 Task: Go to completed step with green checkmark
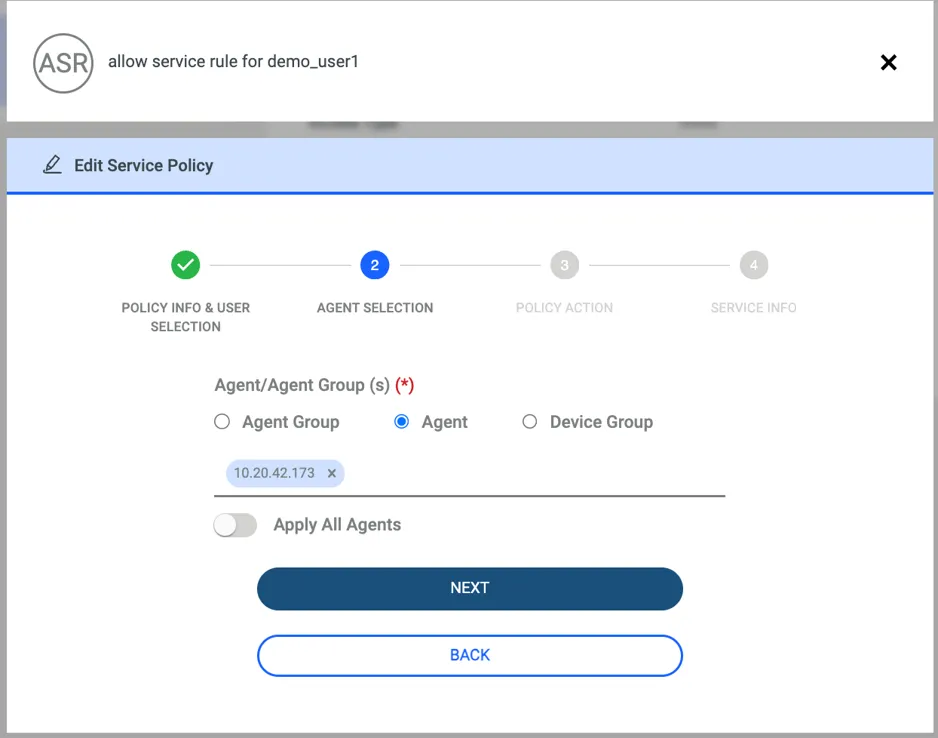pos(185,265)
